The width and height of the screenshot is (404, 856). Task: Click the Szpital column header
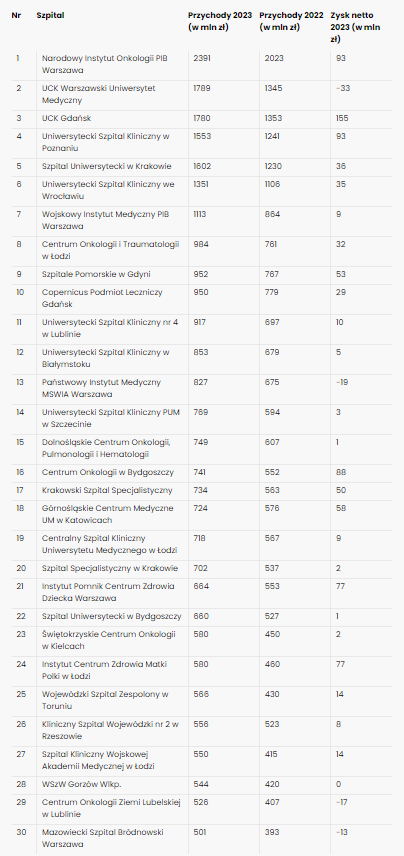click(x=50, y=15)
